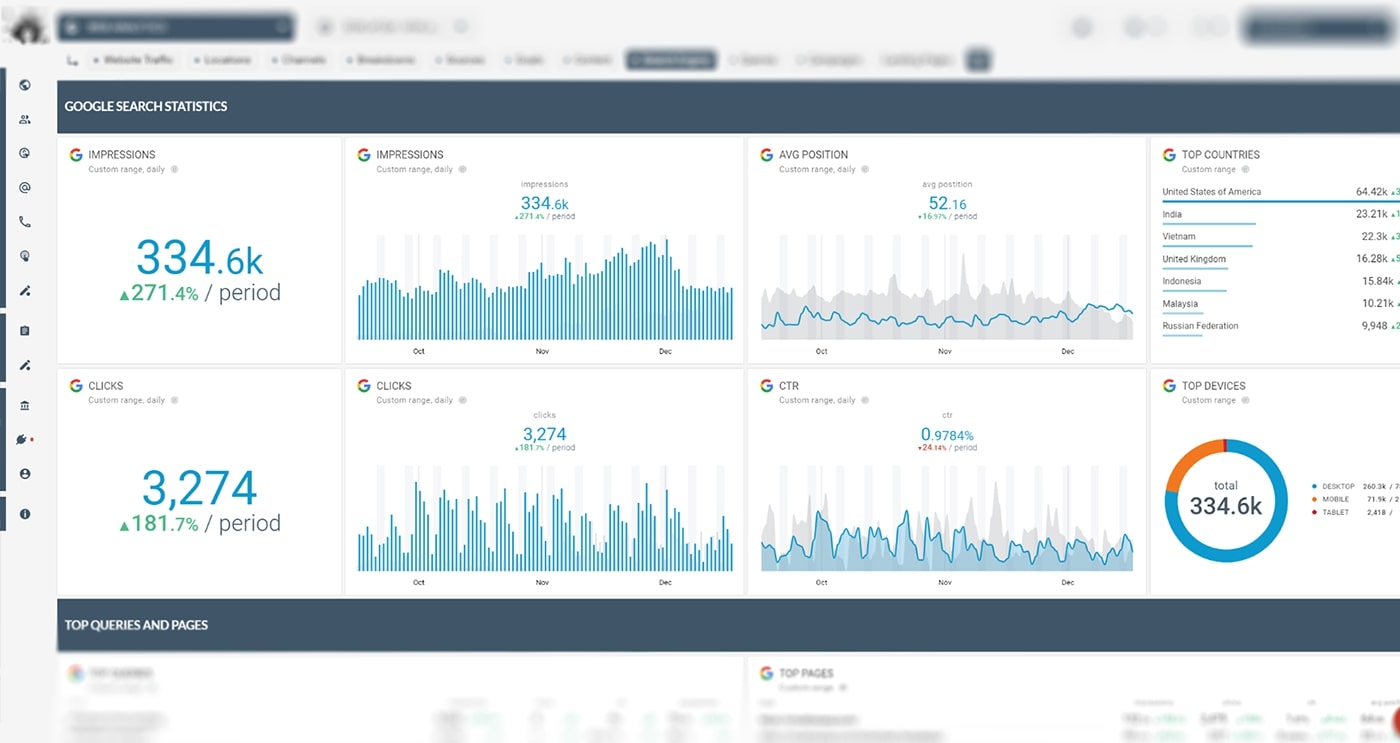
Task: Click the 52.16 avg position value
Action: [x=947, y=204]
